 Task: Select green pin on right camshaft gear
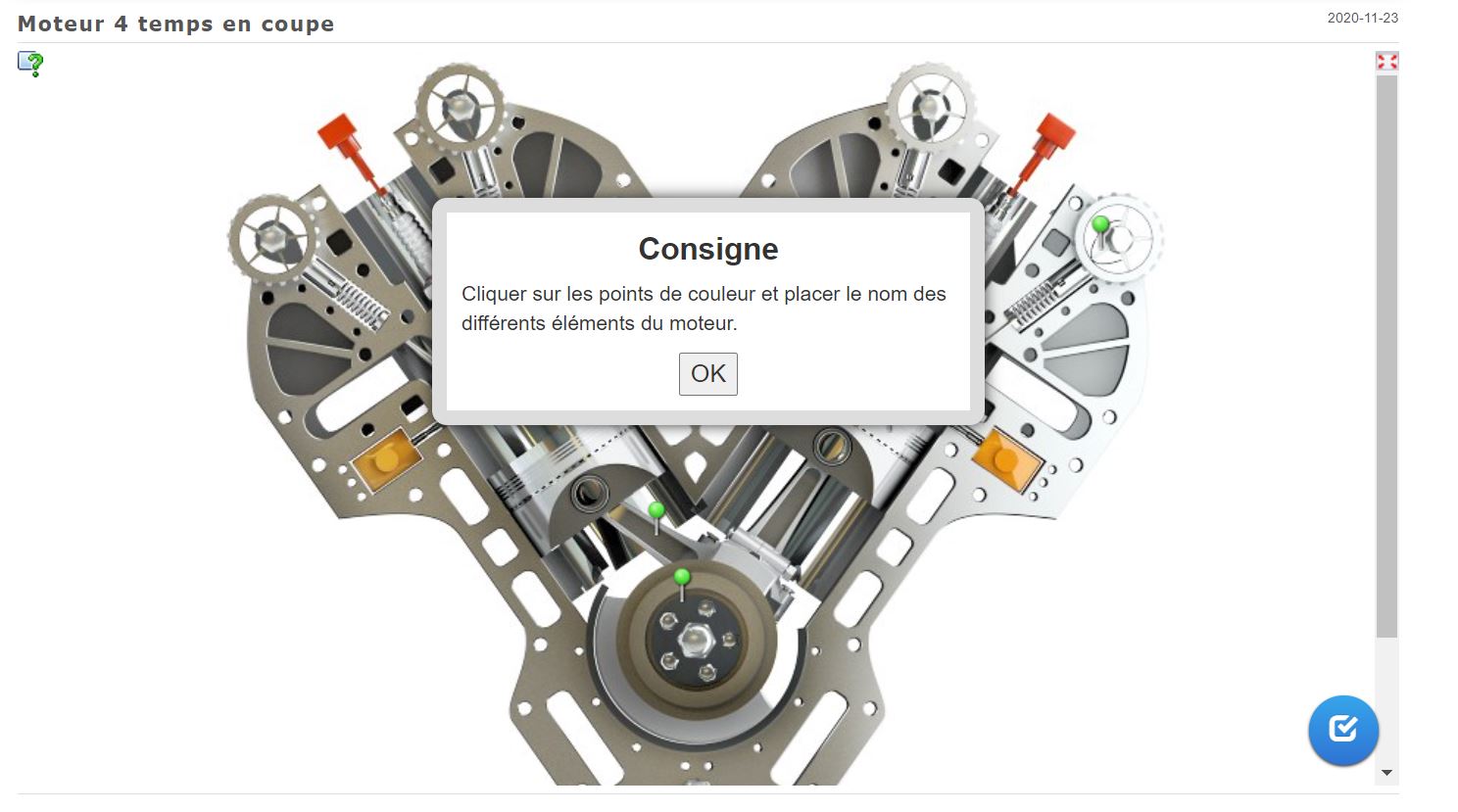(1100, 224)
